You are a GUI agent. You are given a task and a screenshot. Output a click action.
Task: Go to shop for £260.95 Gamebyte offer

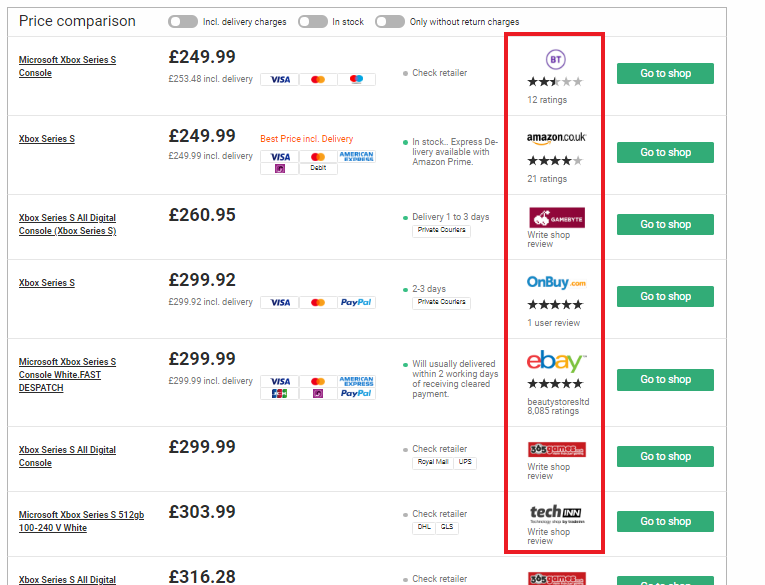click(665, 224)
